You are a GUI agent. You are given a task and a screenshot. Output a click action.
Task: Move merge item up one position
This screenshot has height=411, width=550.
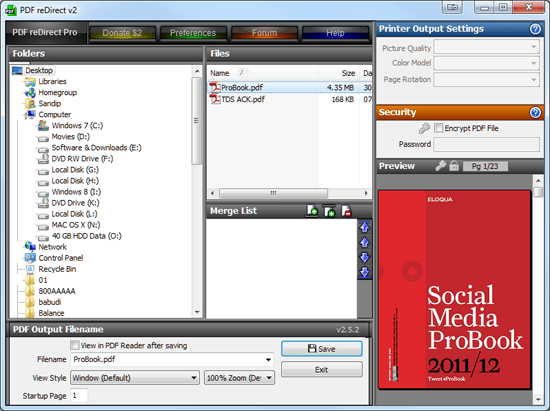(x=365, y=242)
